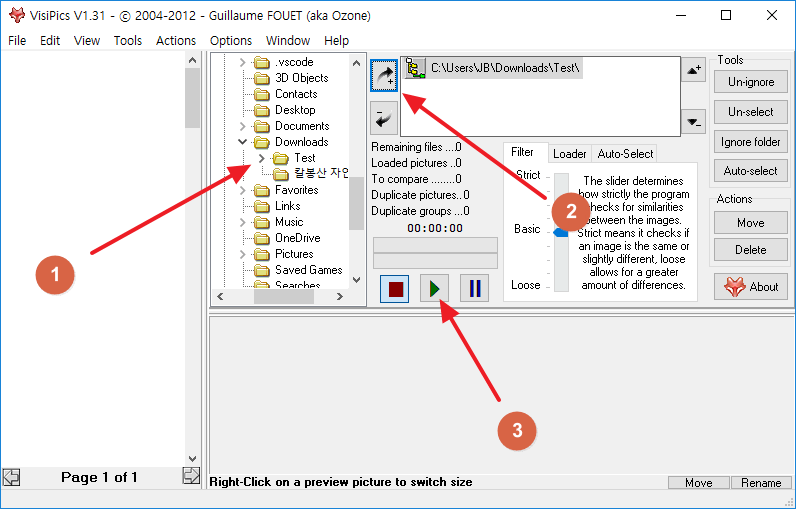This screenshot has height=509, width=796.
Task: Switch to the Auto-Select tab
Action: (625, 154)
